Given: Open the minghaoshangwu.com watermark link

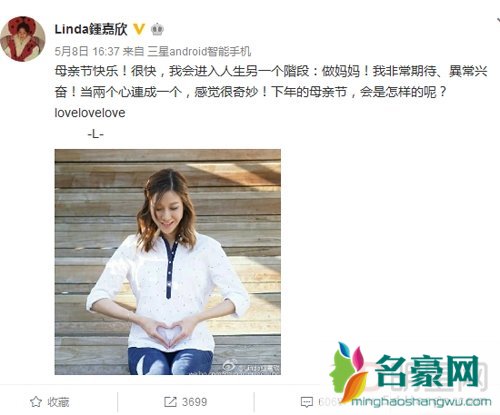Looking at the screenshot, I should [421, 402].
